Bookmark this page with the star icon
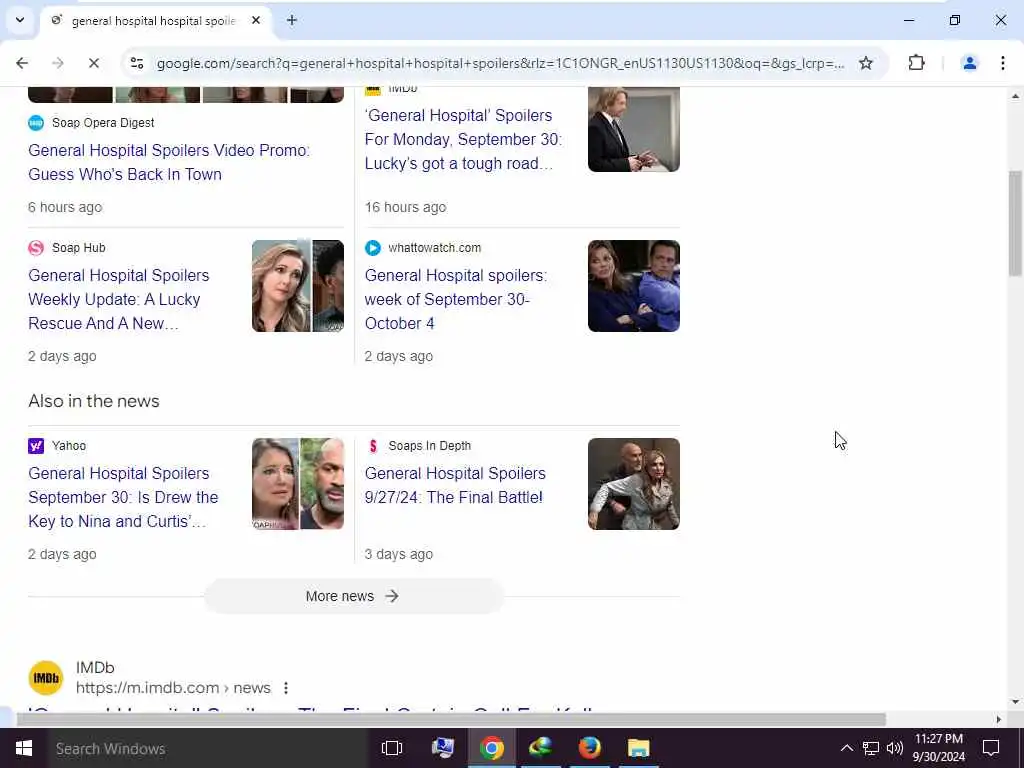The width and height of the screenshot is (1024, 768). [x=866, y=63]
